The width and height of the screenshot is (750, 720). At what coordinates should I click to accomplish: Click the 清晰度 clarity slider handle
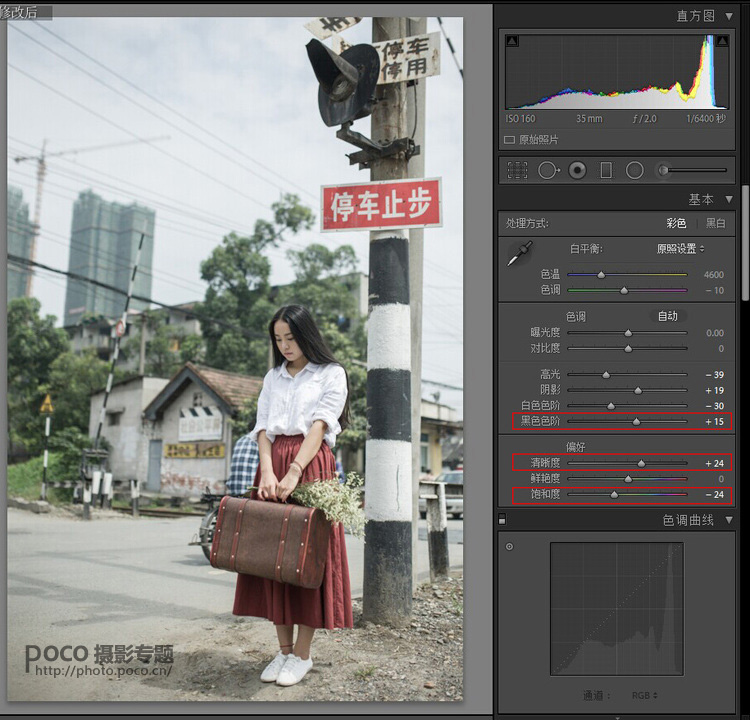tap(641, 463)
